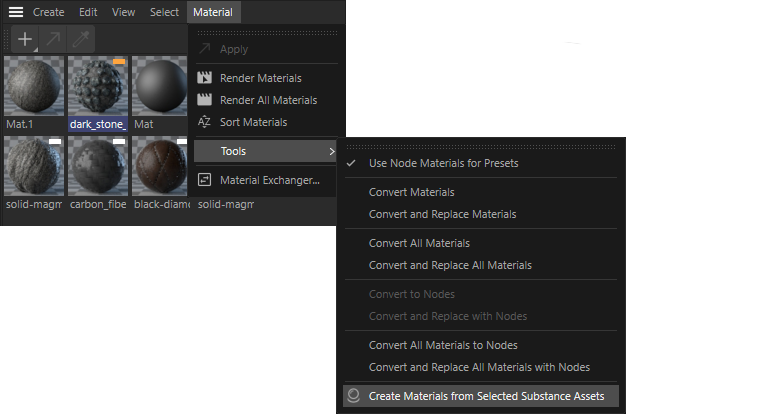The width and height of the screenshot is (764, 414).
Task: Open the View menu
Action: tap(124, 12)
